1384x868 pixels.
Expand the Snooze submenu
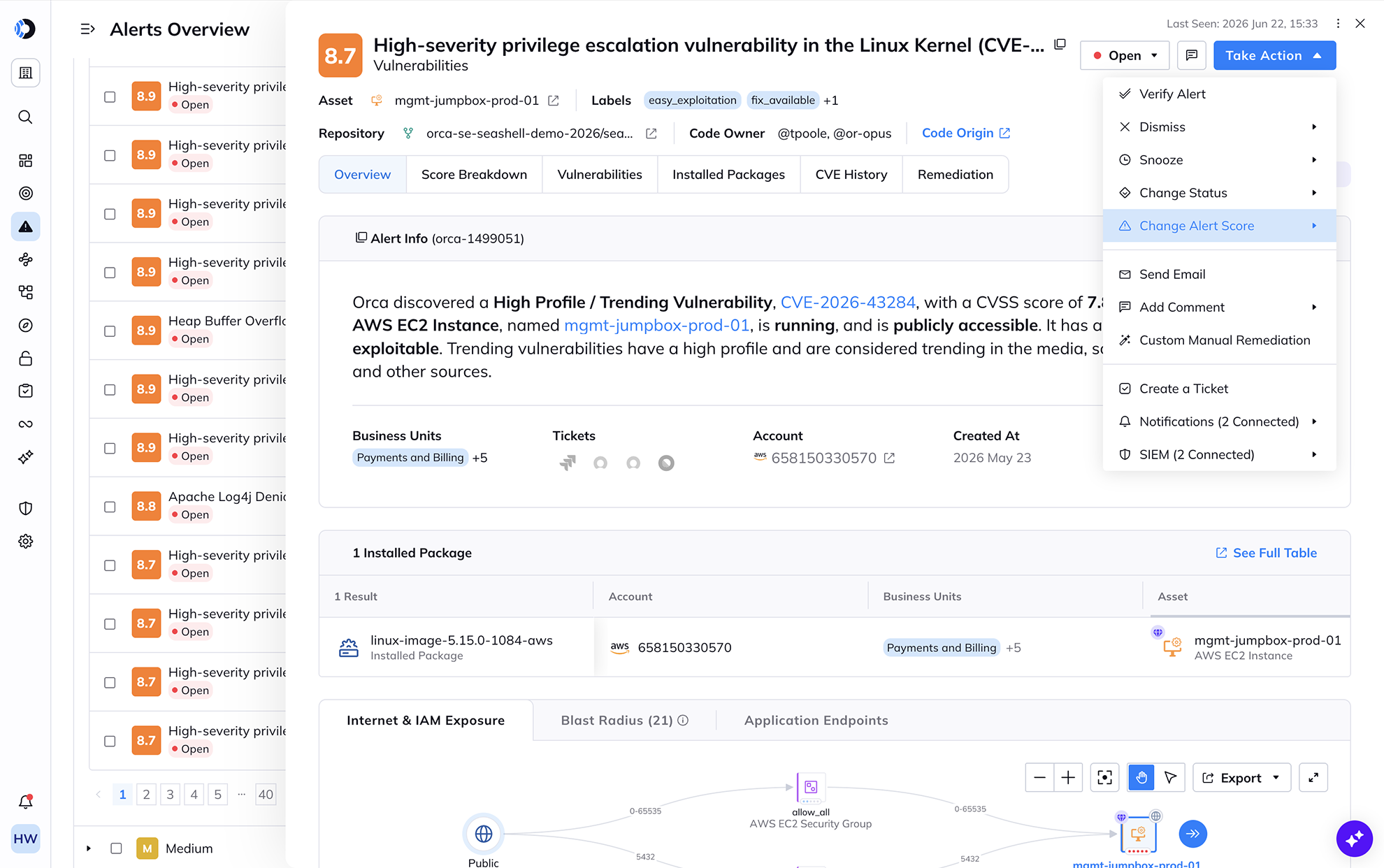click(x=1219, y=160)
